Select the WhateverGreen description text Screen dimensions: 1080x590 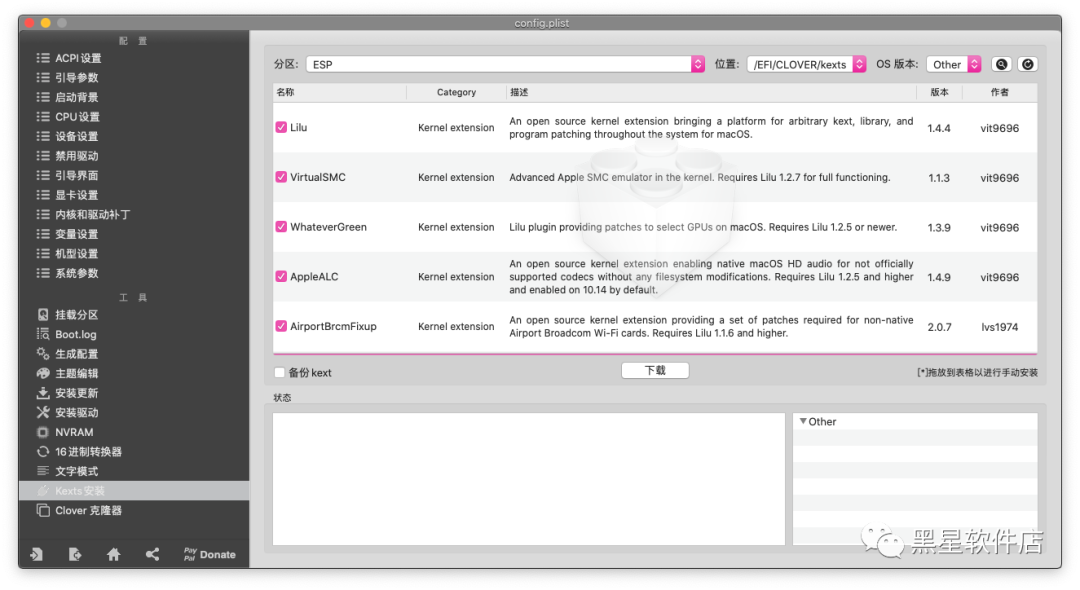coord(703,226)
